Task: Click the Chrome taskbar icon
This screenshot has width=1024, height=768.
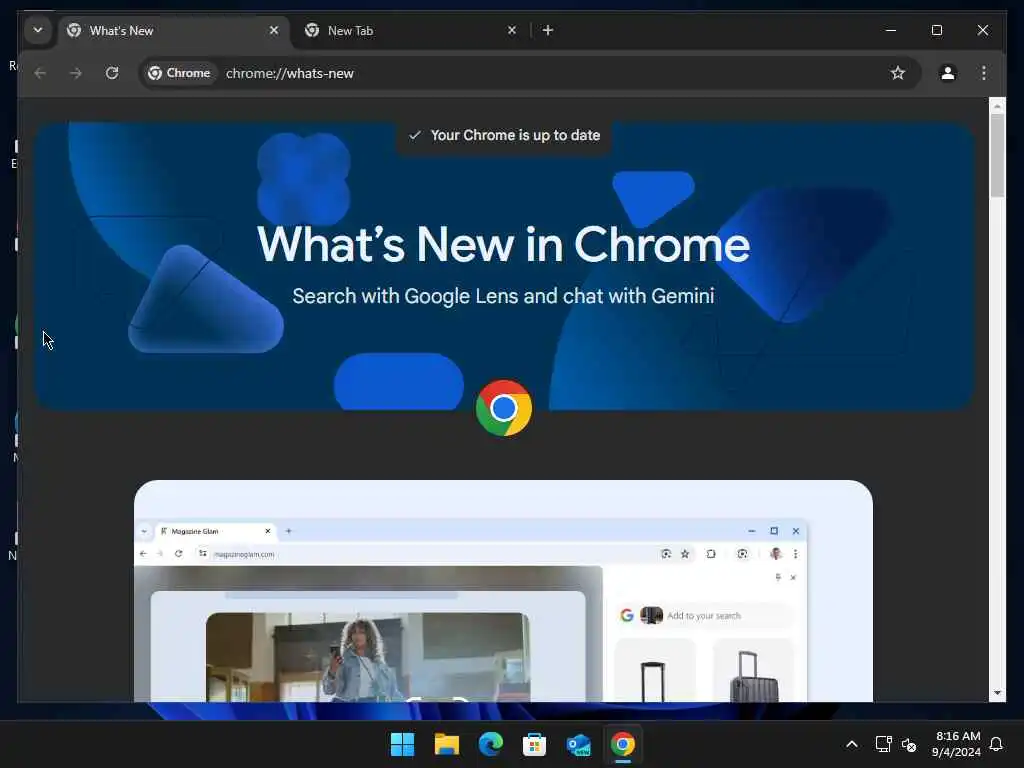Action: coord(622,744)
